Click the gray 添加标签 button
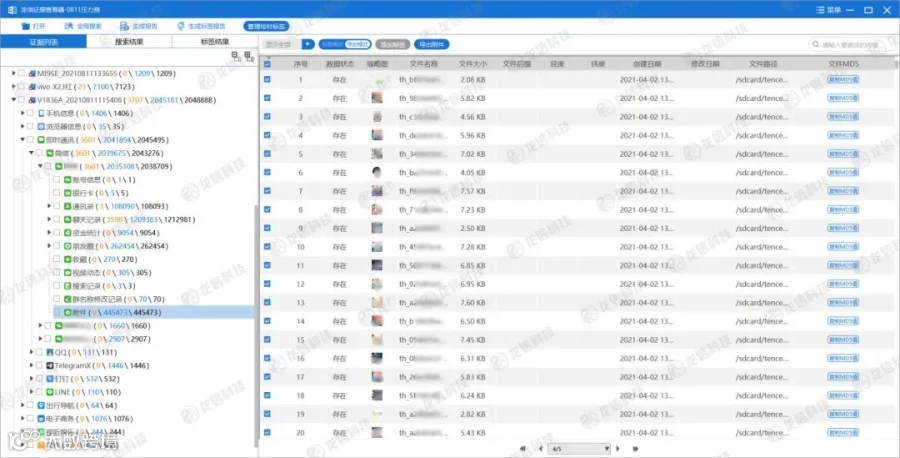Image resolution: width=900 pixels, height=458 pixels. 393,44
